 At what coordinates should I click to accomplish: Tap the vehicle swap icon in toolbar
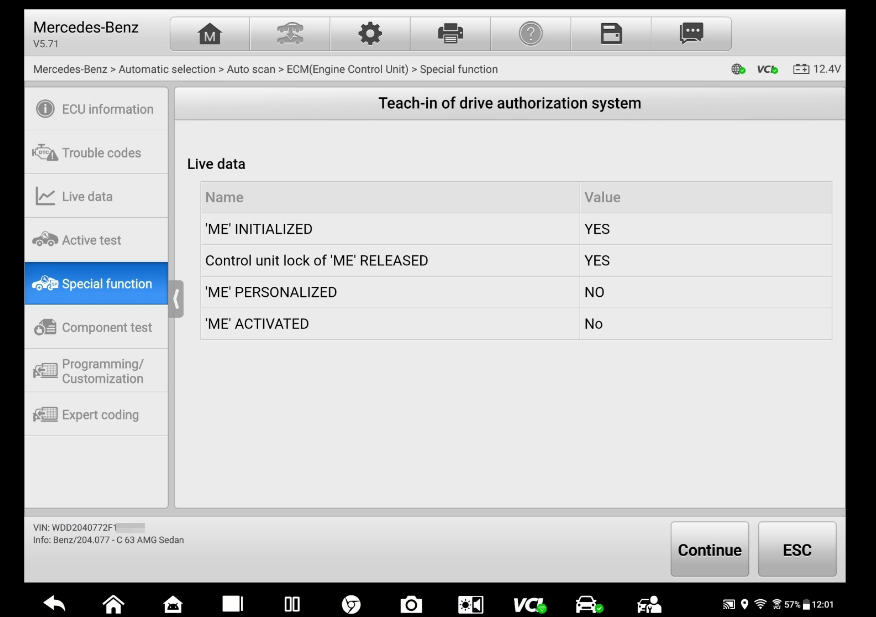[x=290, y=34]
